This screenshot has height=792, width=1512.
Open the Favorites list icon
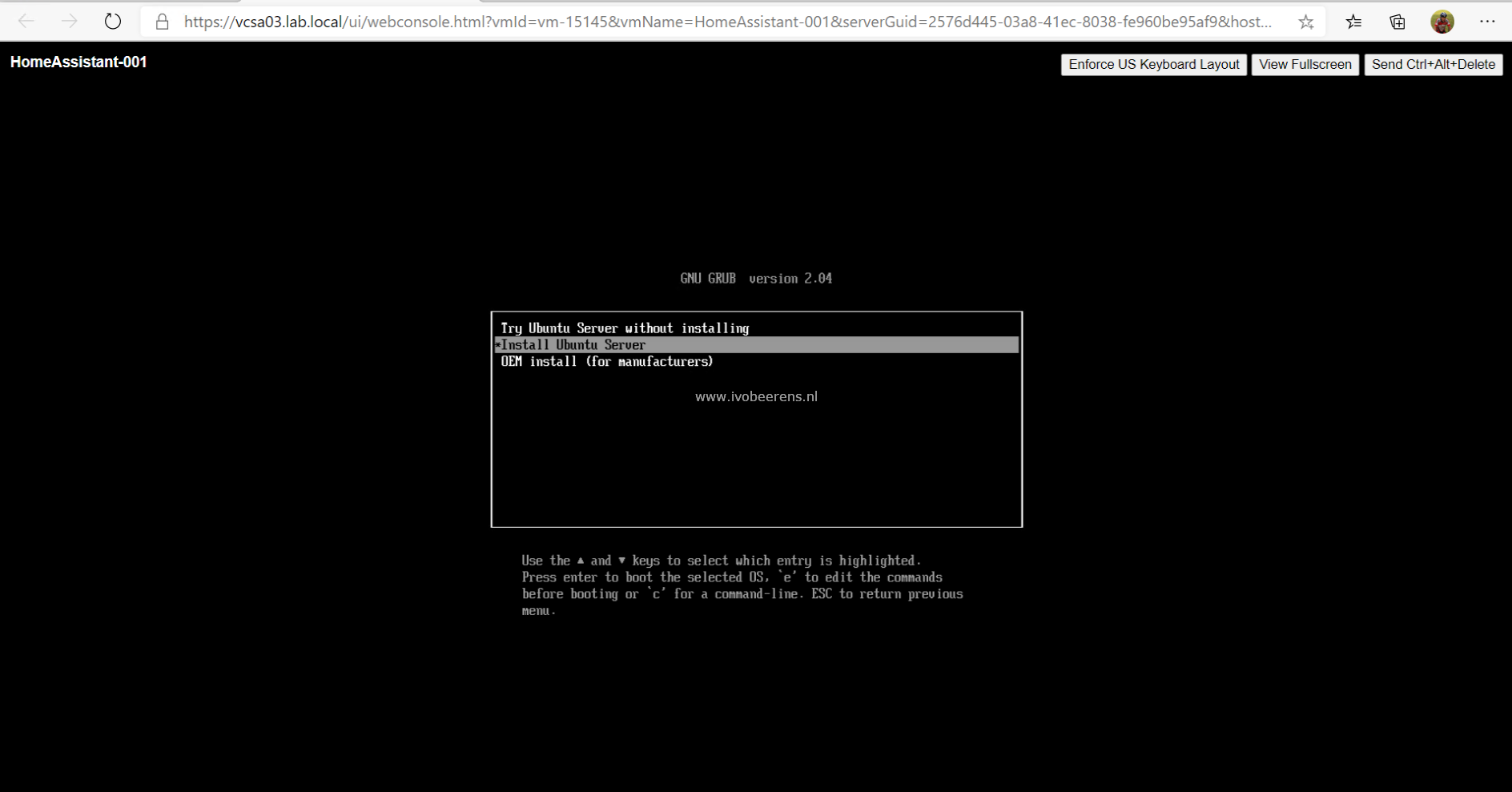(x=1353, y=22)
